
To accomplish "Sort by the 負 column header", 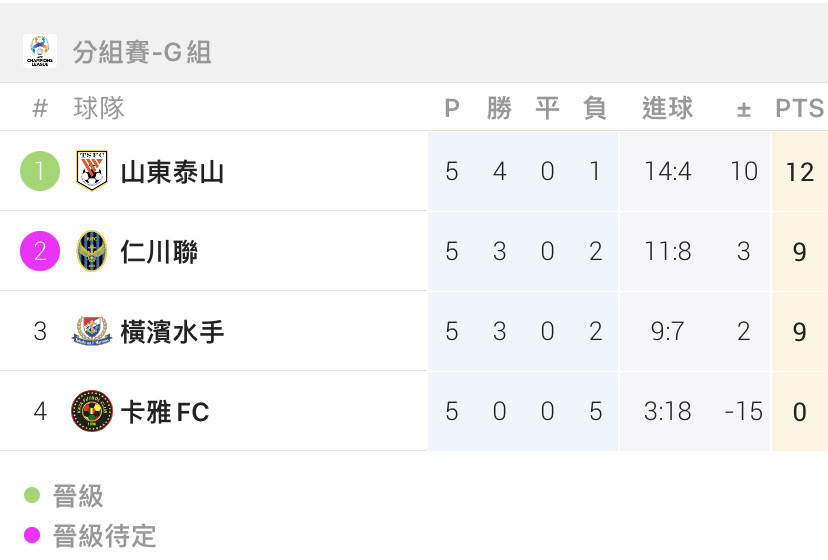I will click(x=595, y=108).
